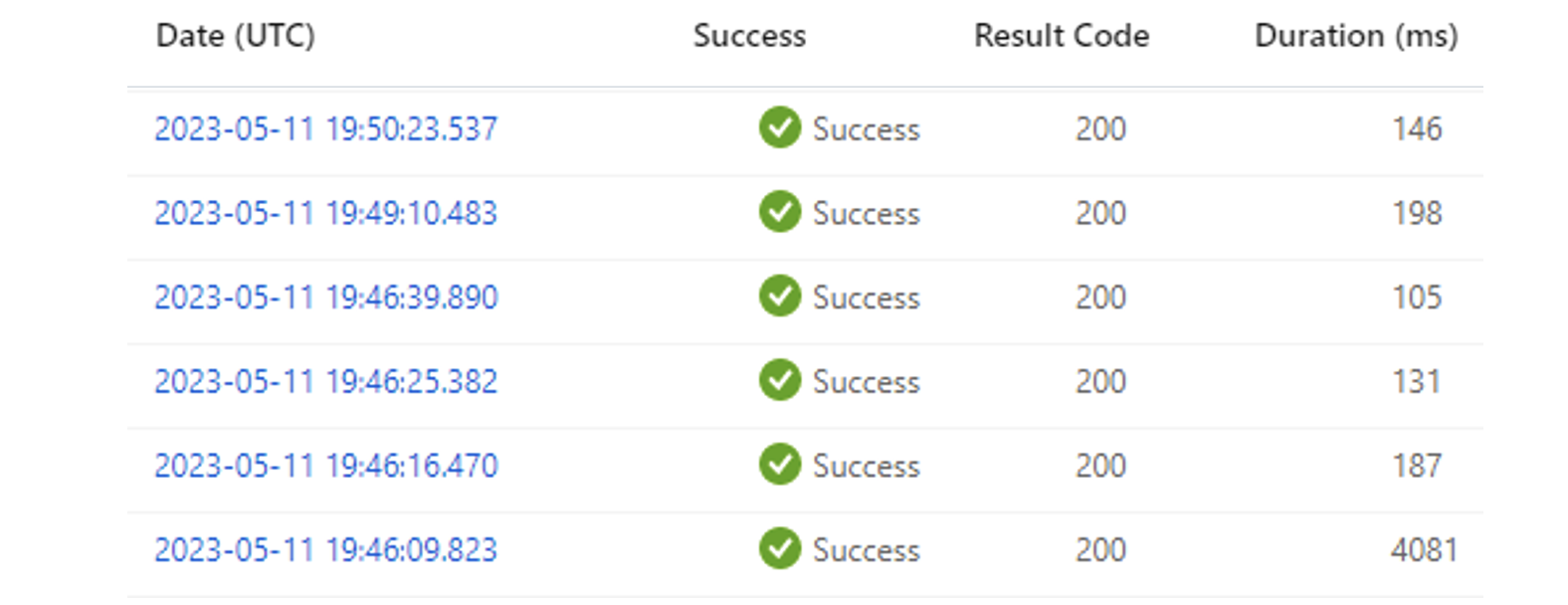Click the Duration (ms) column header

[x=1356, y=36]
